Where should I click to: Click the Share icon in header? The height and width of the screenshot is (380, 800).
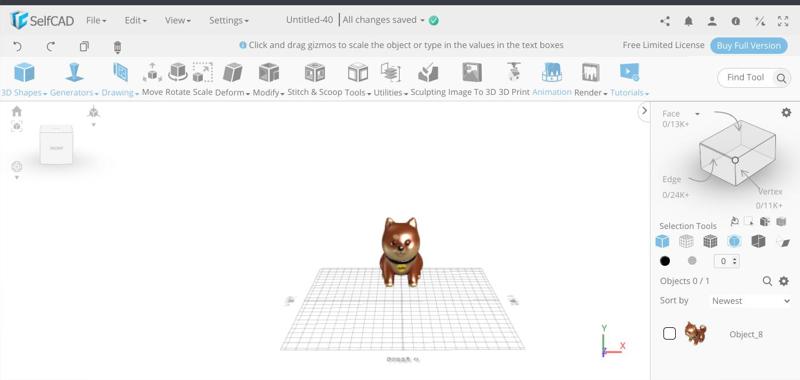pos(665,21)
